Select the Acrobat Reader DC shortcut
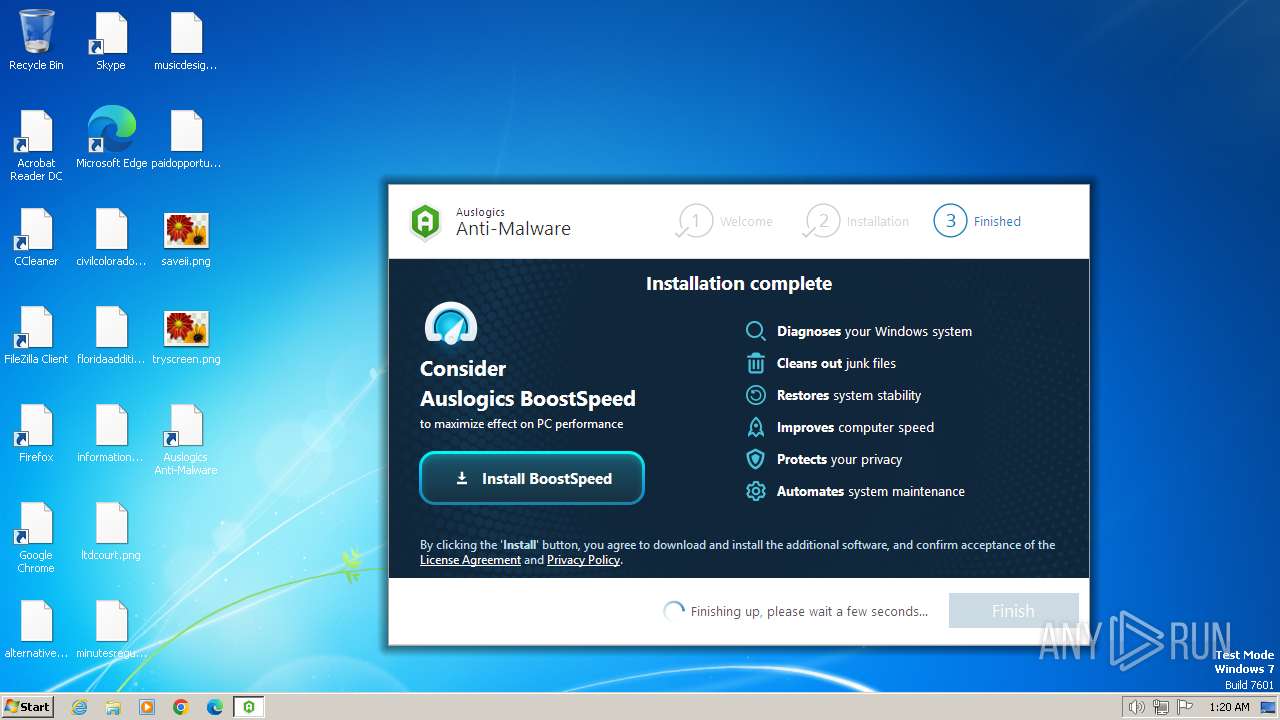Screen dimensions: 1280x720 36,146
